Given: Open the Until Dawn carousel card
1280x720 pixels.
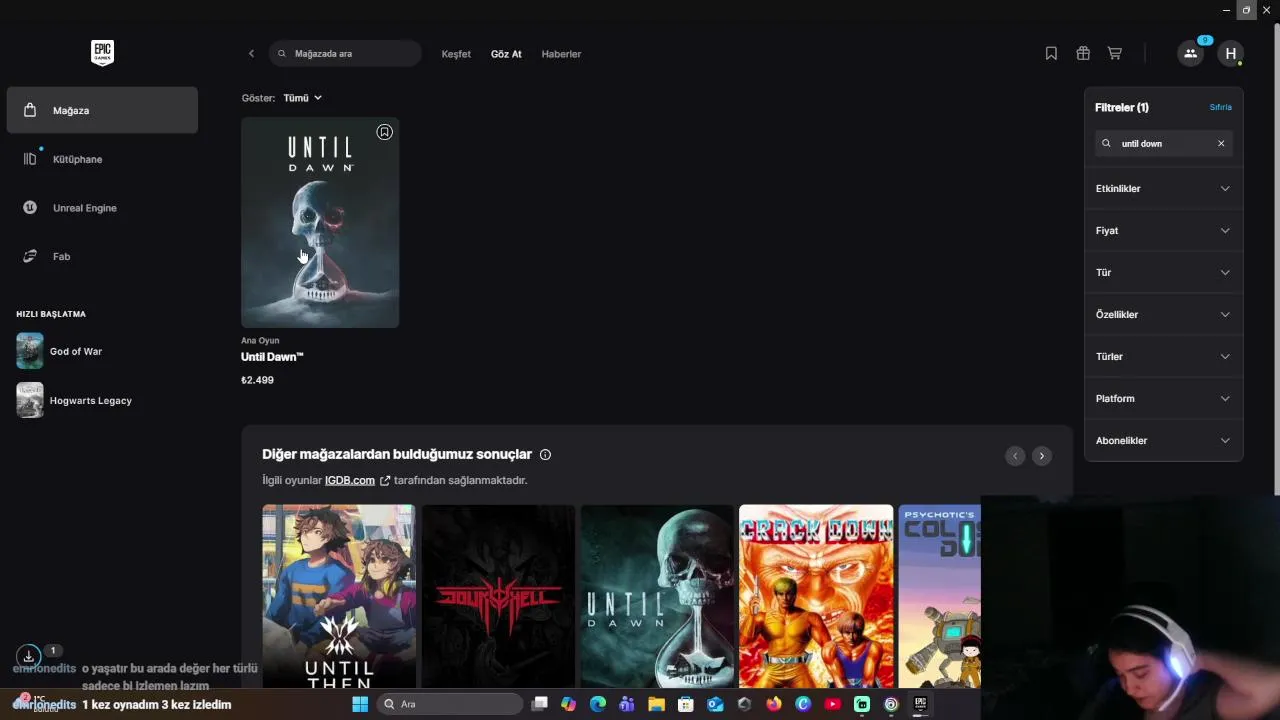Looking at the screenshot, I should point(657,596).
